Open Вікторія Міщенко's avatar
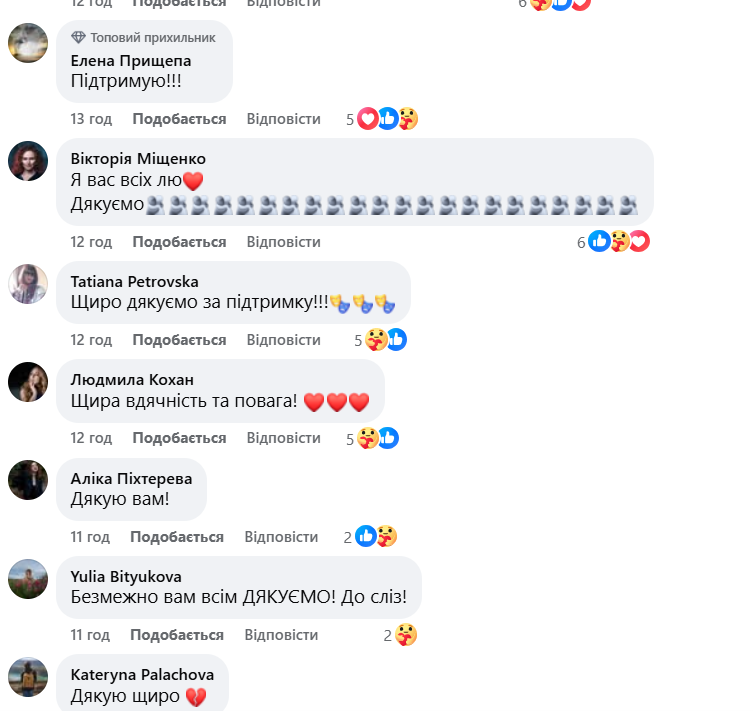The height and width of the screenshot is (711, 753). point(28,161)
